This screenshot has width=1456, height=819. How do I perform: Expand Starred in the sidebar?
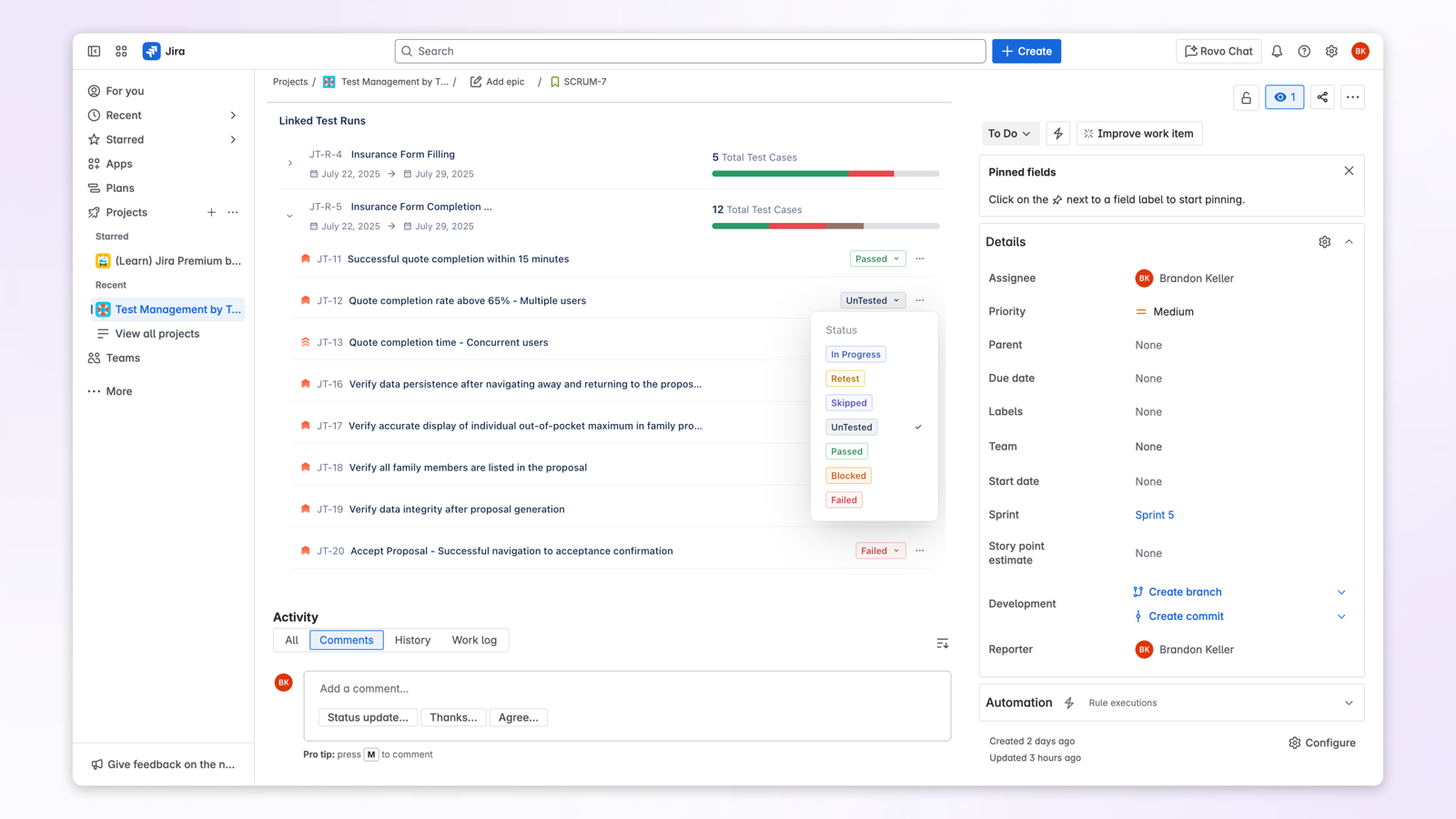(x=233, y=140)
